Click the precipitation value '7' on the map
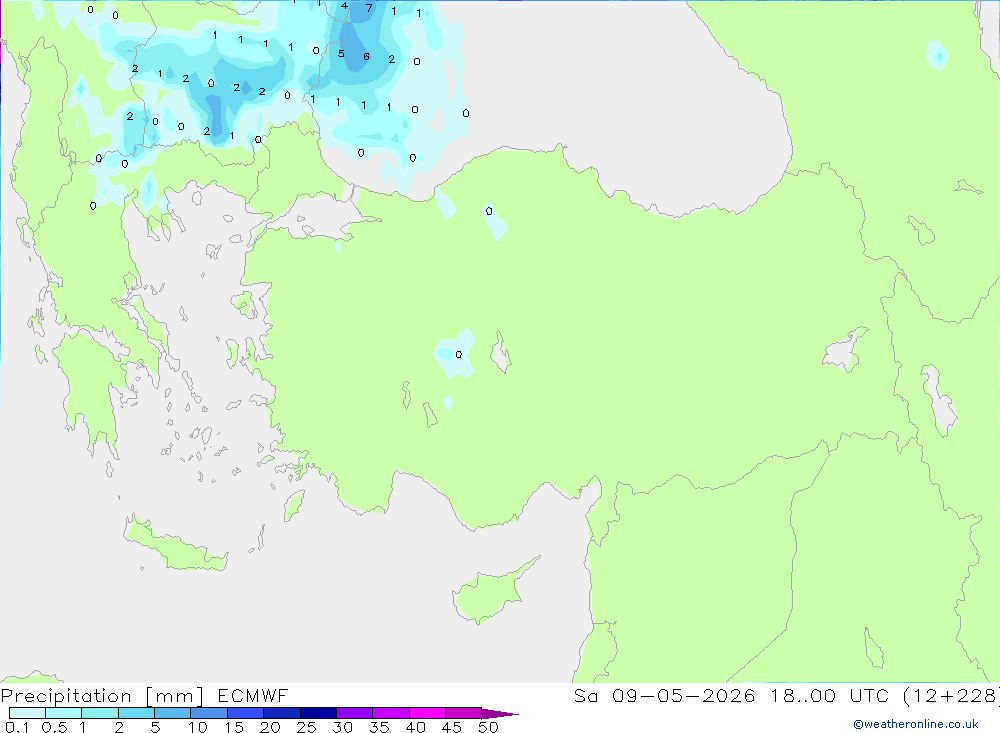 (369, 8)
